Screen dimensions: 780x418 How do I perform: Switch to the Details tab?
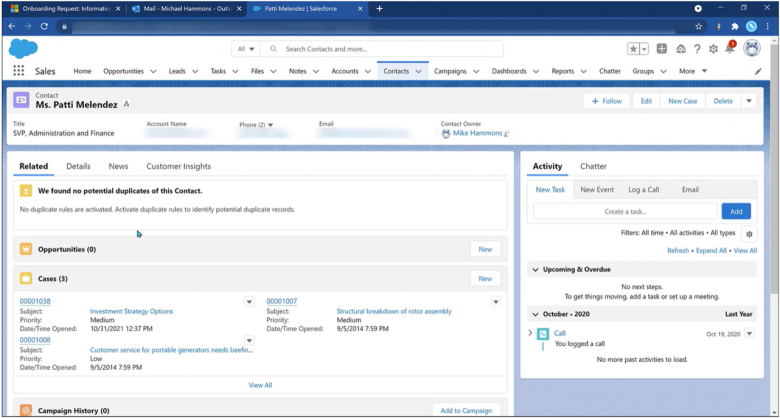coord(78,166)
